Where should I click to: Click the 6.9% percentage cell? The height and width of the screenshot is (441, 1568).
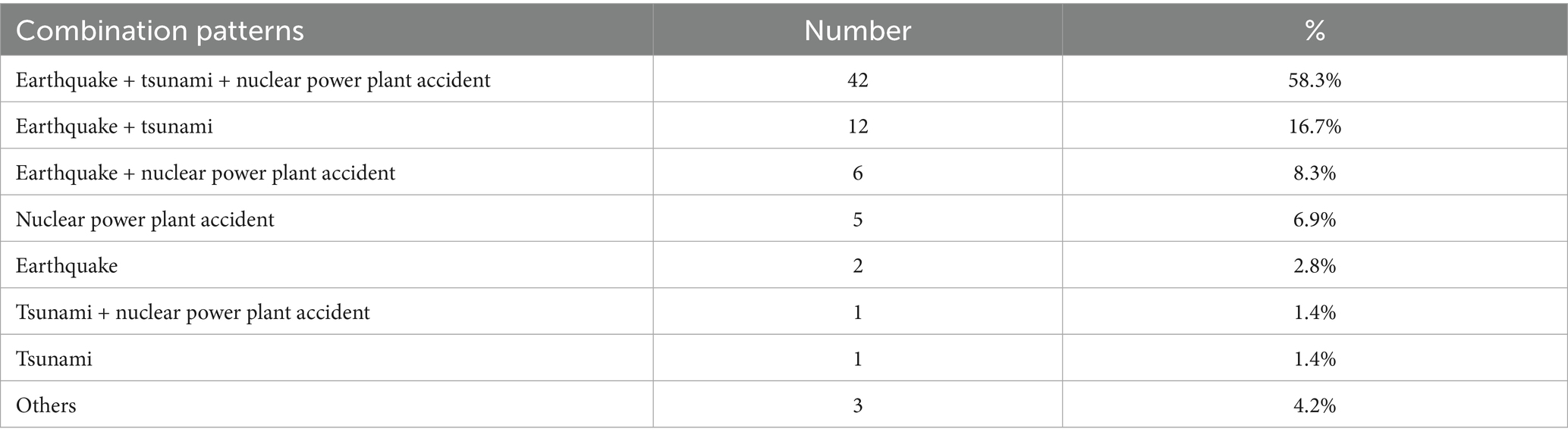(x=1315, y=220)
